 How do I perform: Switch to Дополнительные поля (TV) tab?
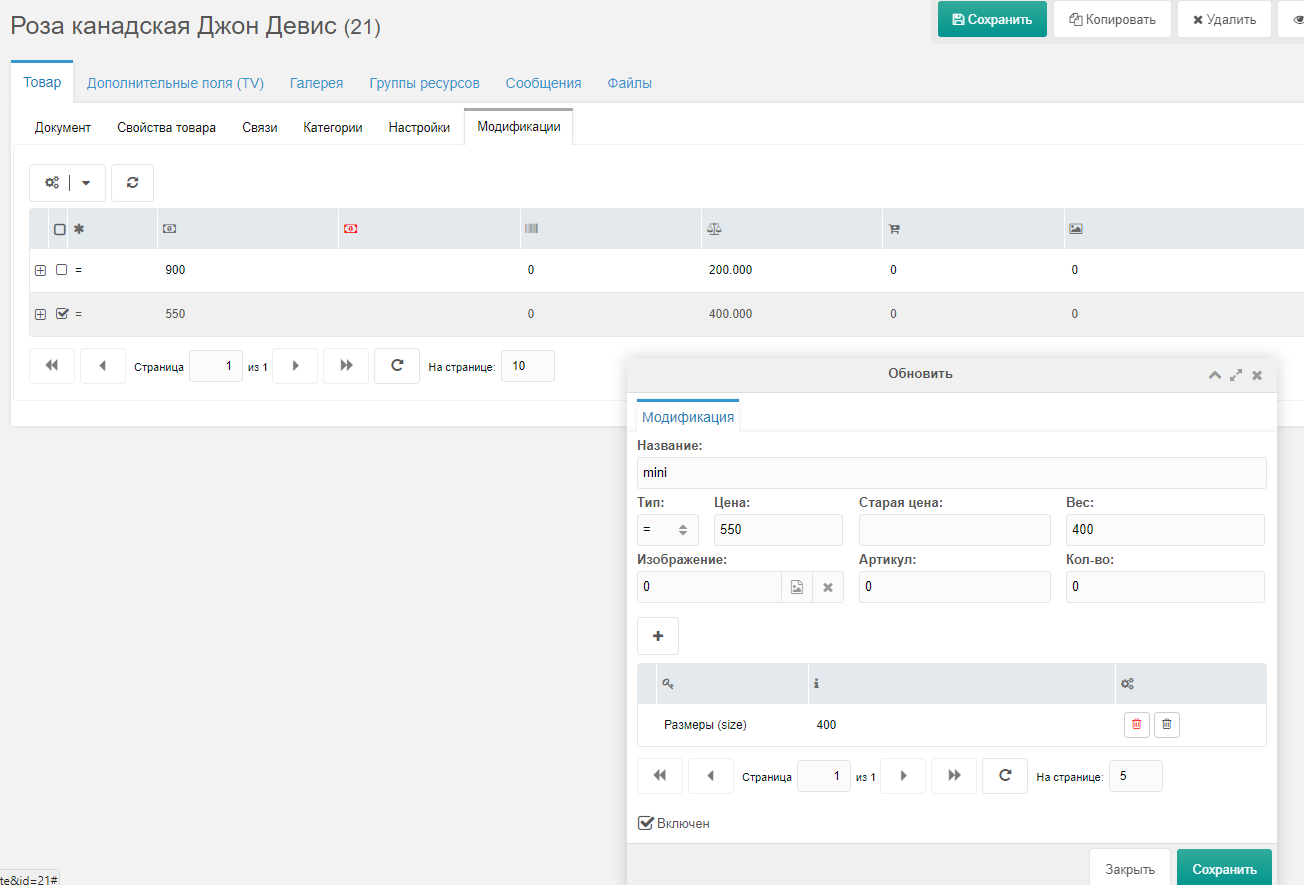tap(175, 83)
